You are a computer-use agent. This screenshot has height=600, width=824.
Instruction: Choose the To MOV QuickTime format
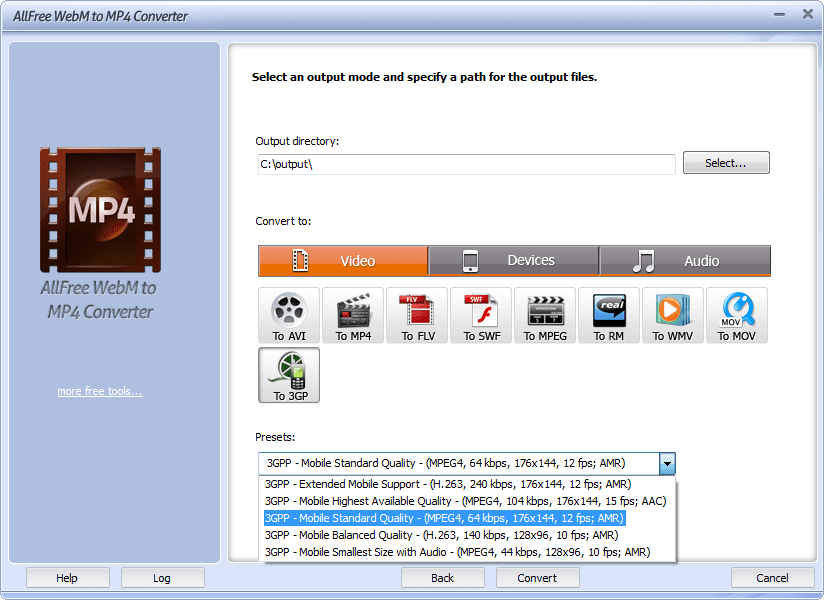(x=737, y=315)
